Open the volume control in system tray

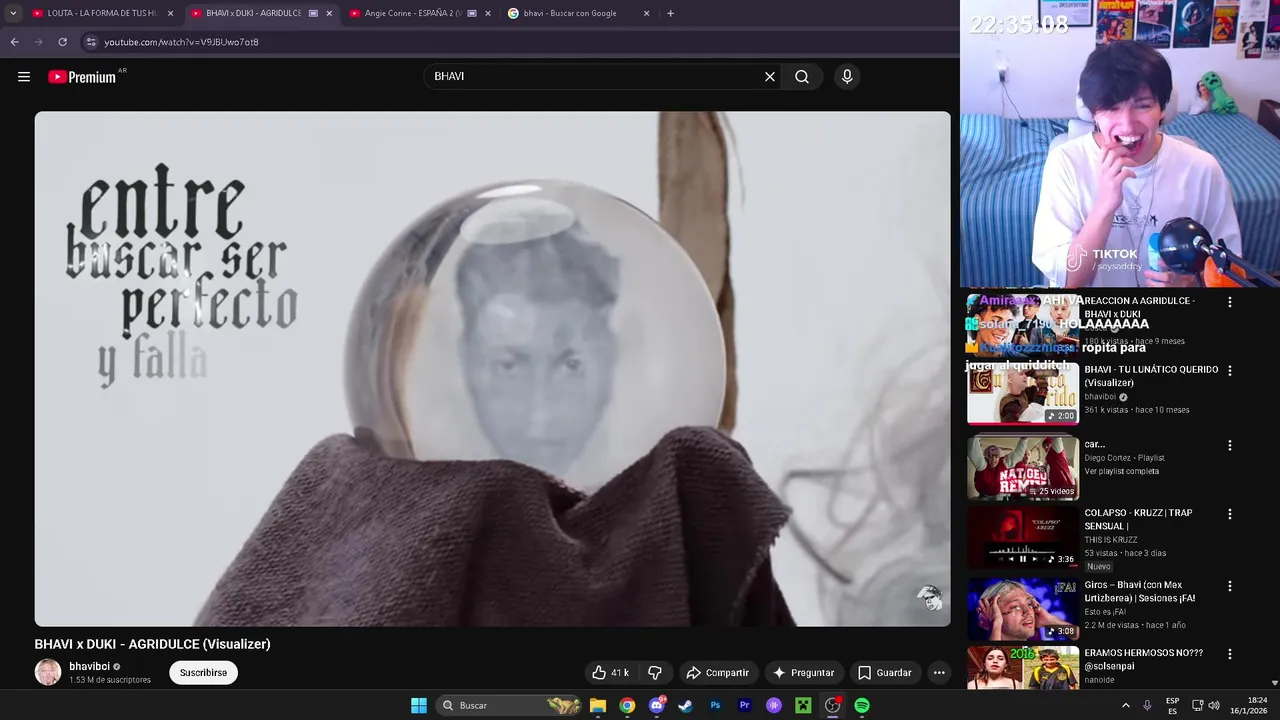[1214, 705]
